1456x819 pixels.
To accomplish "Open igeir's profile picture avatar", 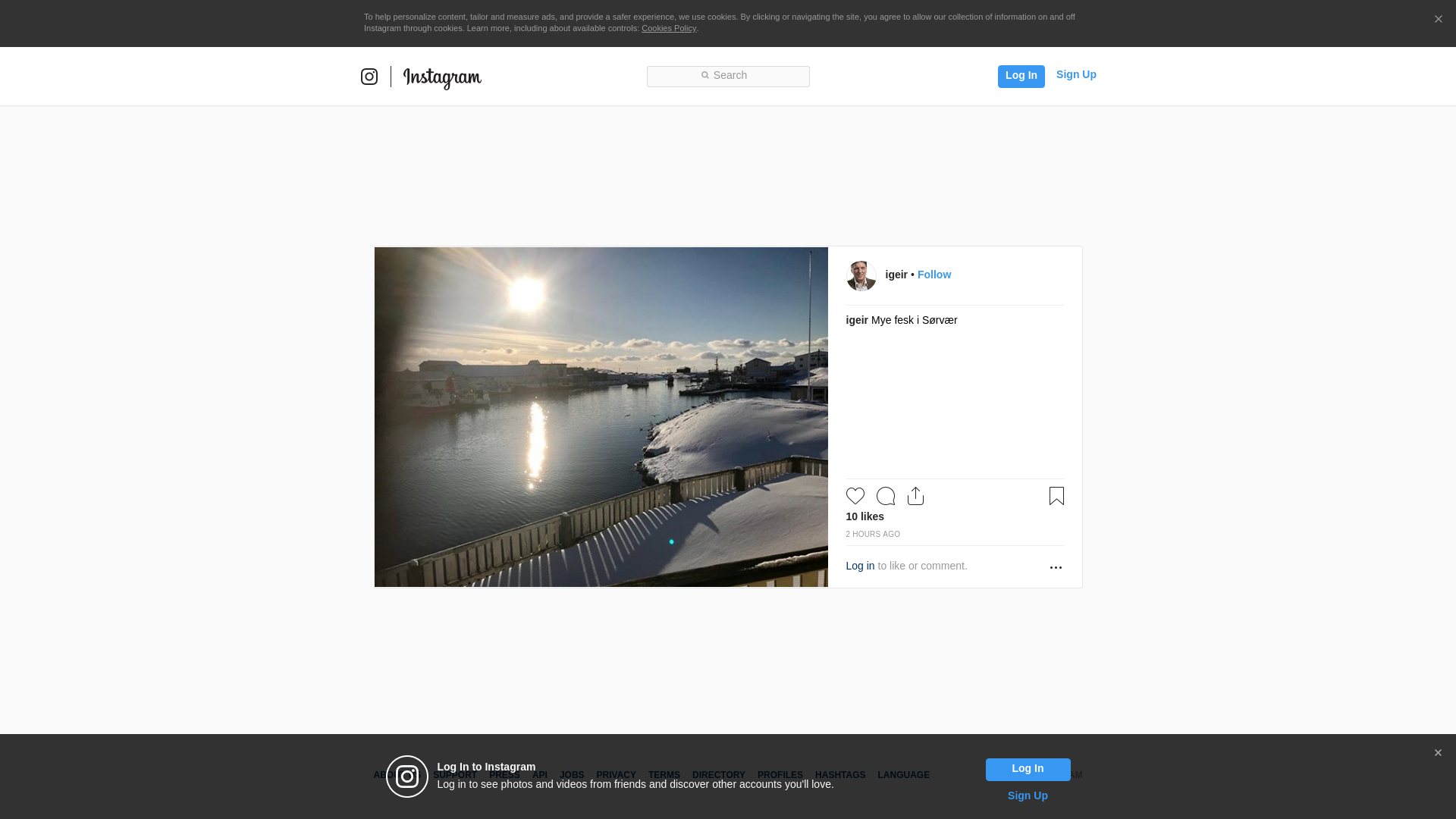I will [x=861, y=276].
